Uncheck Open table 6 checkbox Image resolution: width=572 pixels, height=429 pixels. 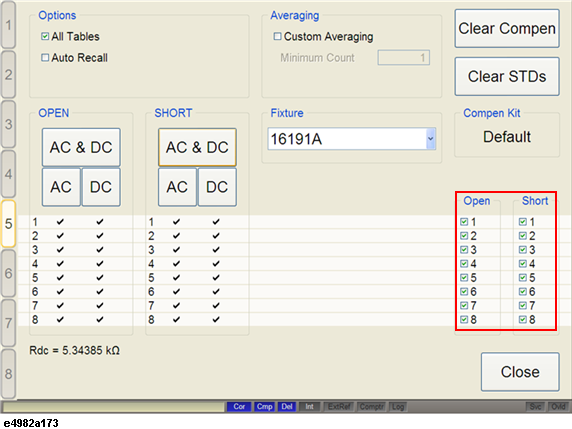tap(464, 291)
